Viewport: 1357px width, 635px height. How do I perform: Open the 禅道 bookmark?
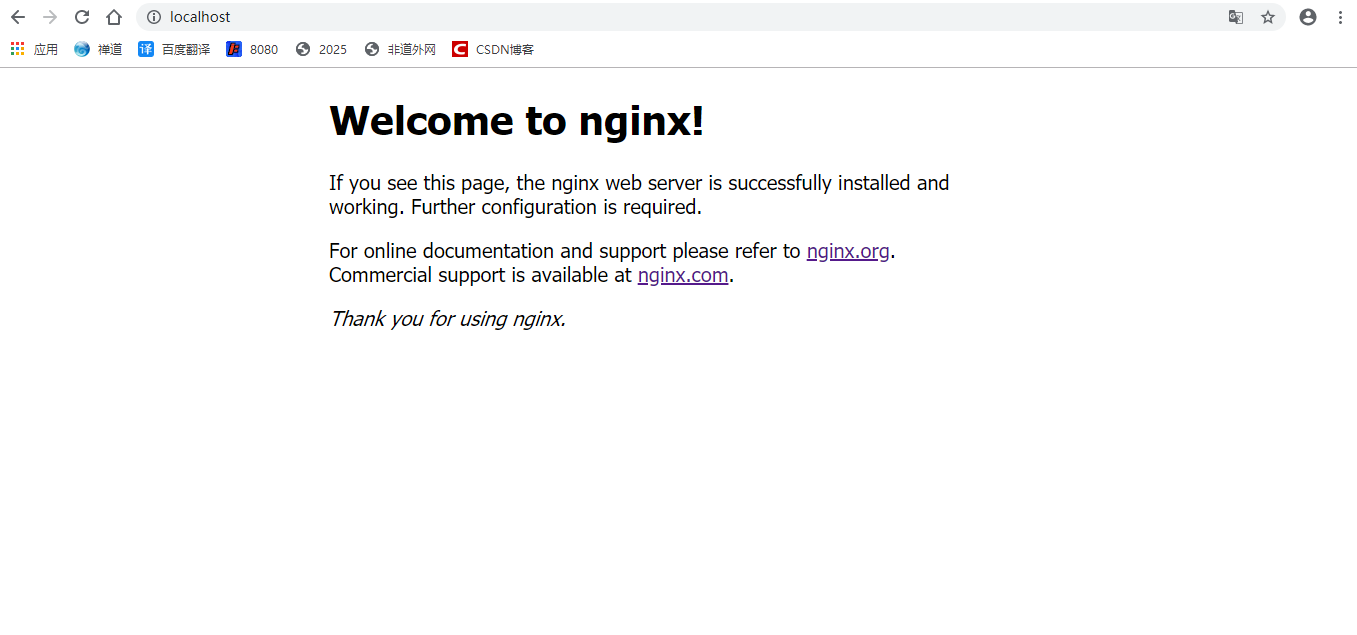pos(98,49)
